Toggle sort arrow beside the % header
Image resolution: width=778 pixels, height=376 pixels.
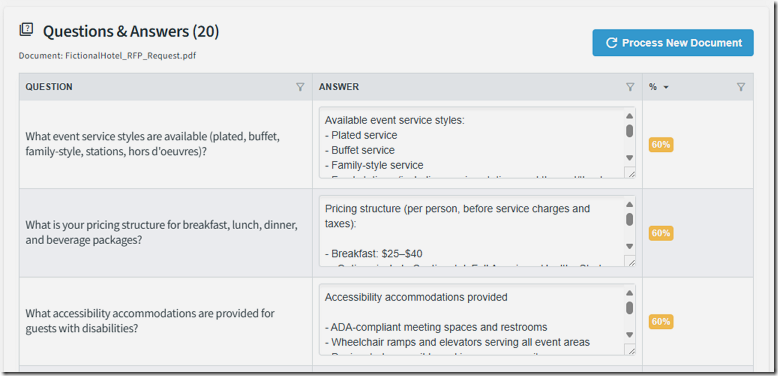(x=666, y=88)
